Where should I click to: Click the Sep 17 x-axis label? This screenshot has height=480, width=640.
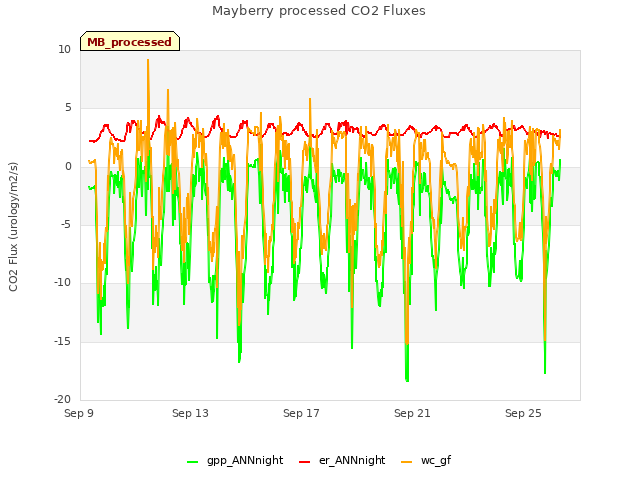click(301, 413)
